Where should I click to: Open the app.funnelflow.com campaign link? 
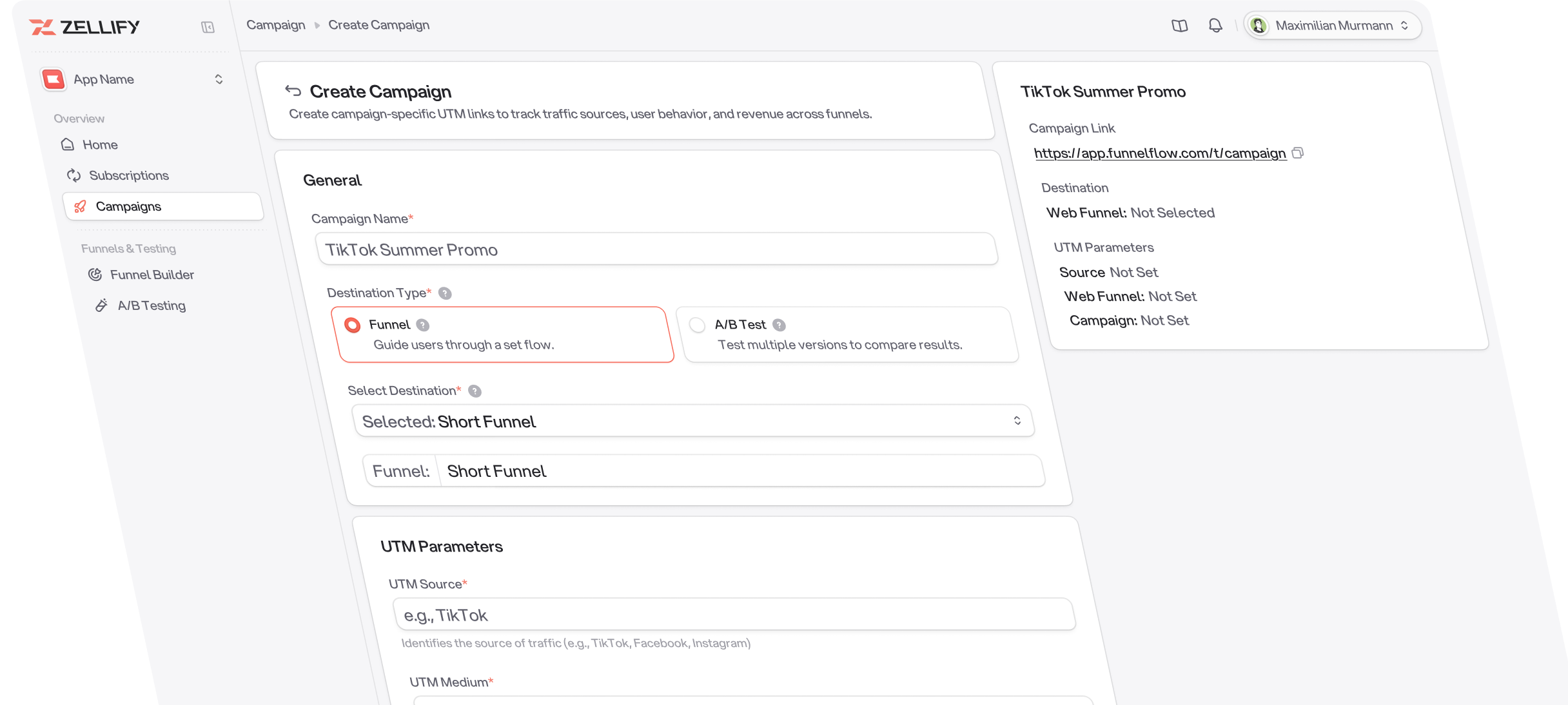pyautogui.click(x=1159, y=153)
